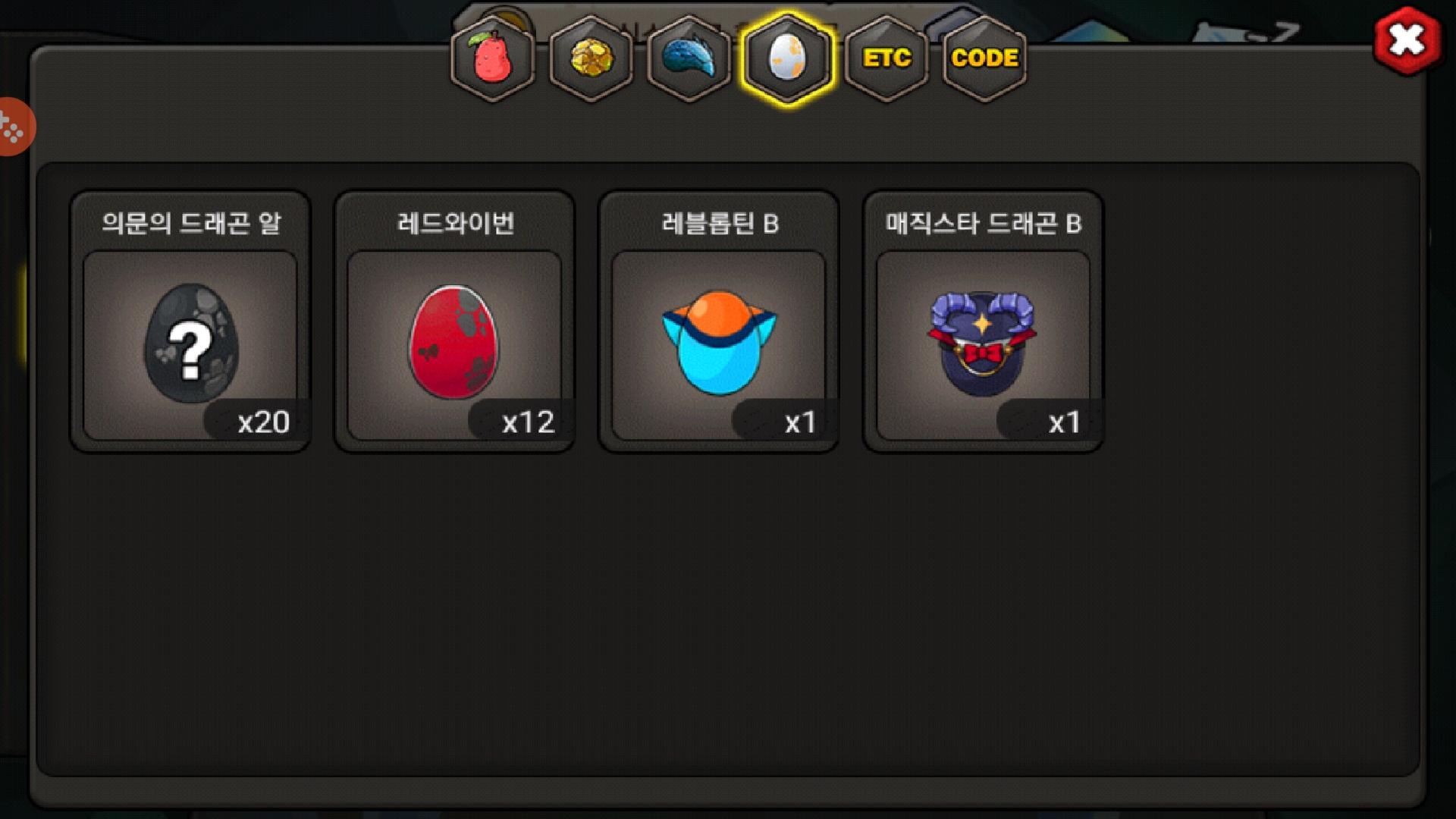
Task: Switch to the gold nugget tab
Action: click(591, 58)
